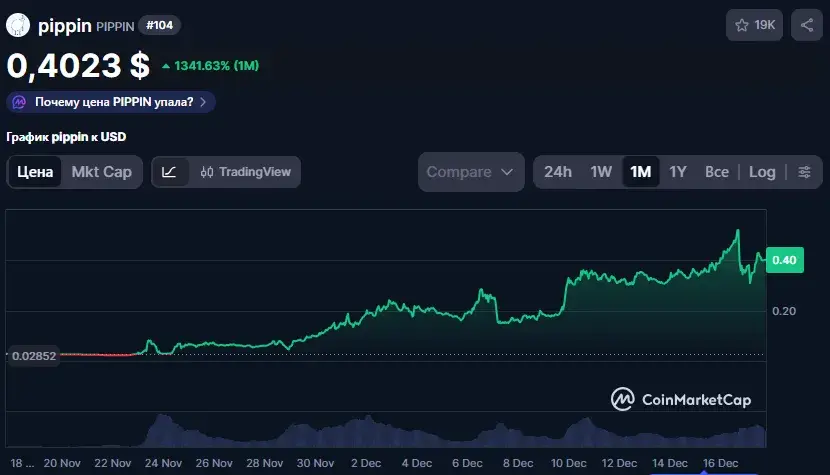This screenshot has width=830, height=475.
Task: Select the Цена tab
Action: click(35, 172)
